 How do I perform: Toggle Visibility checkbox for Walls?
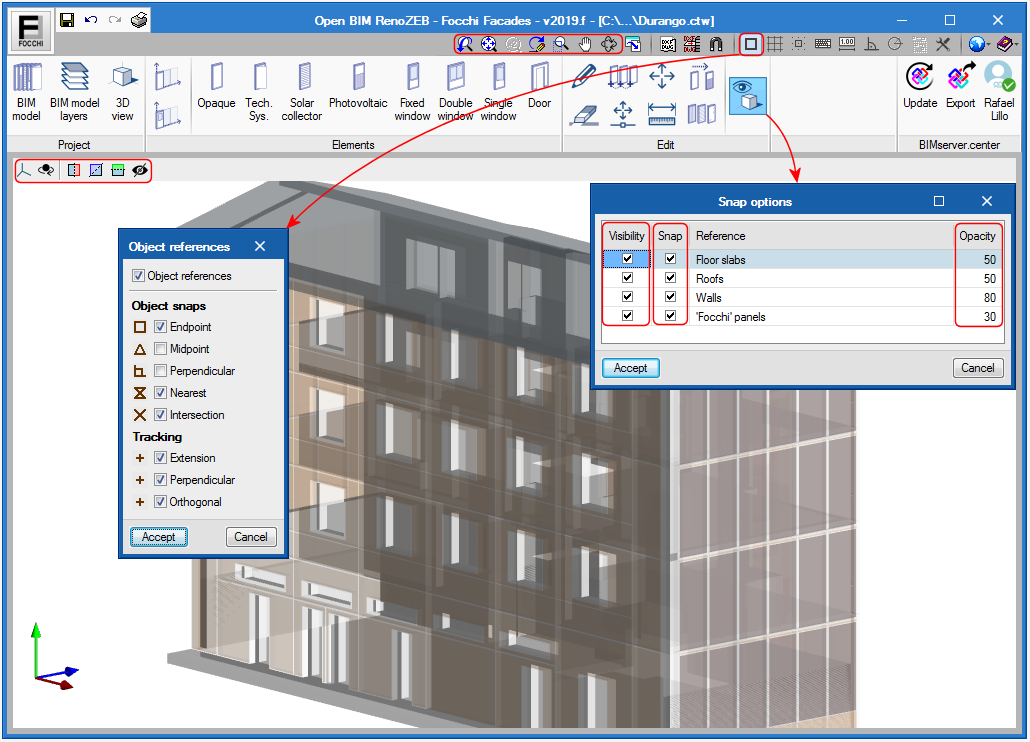[627, 297]
